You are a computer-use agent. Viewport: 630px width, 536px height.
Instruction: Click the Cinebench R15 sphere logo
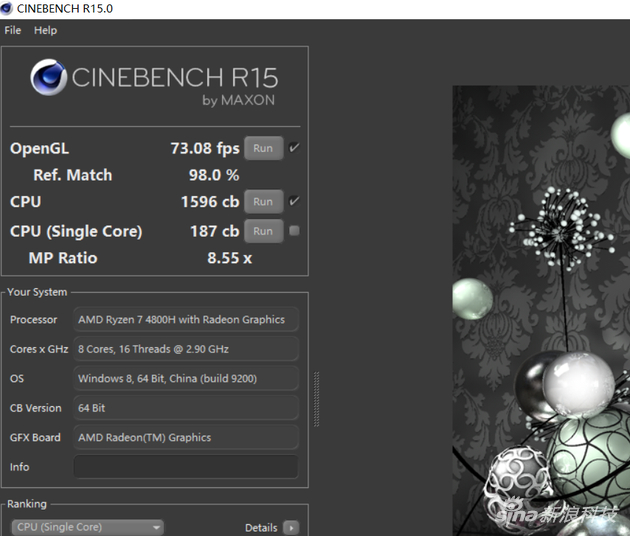[48, 77]
